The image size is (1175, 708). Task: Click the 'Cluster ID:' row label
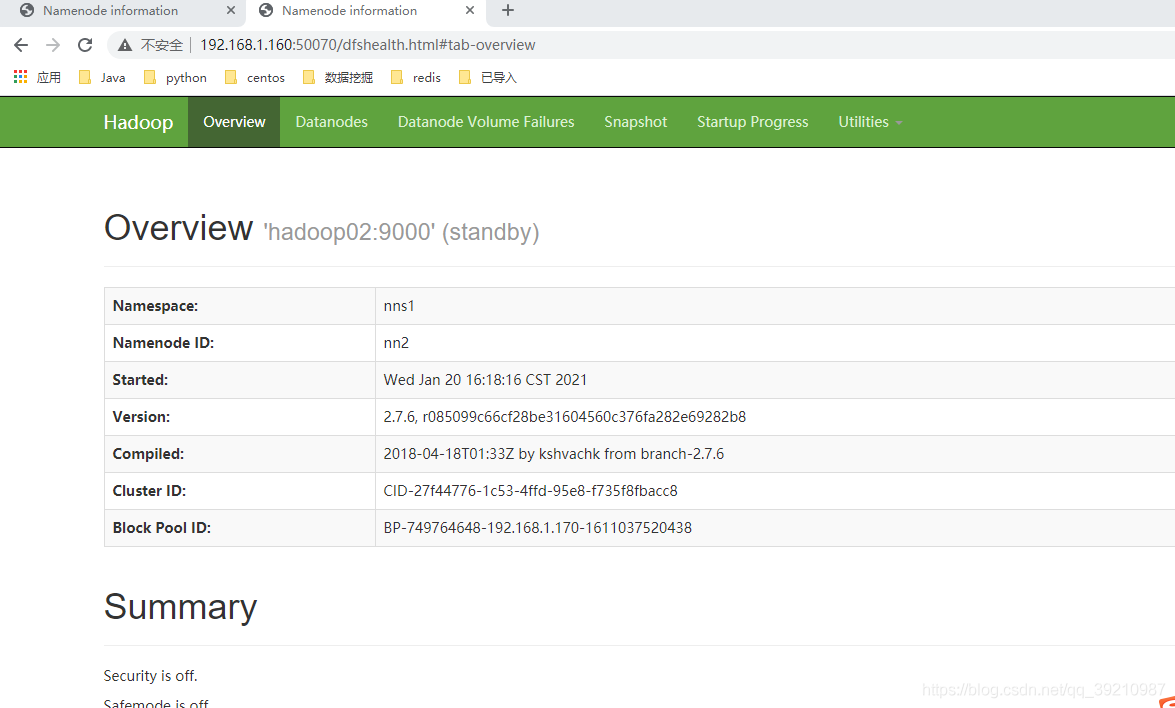click(149, 491)
